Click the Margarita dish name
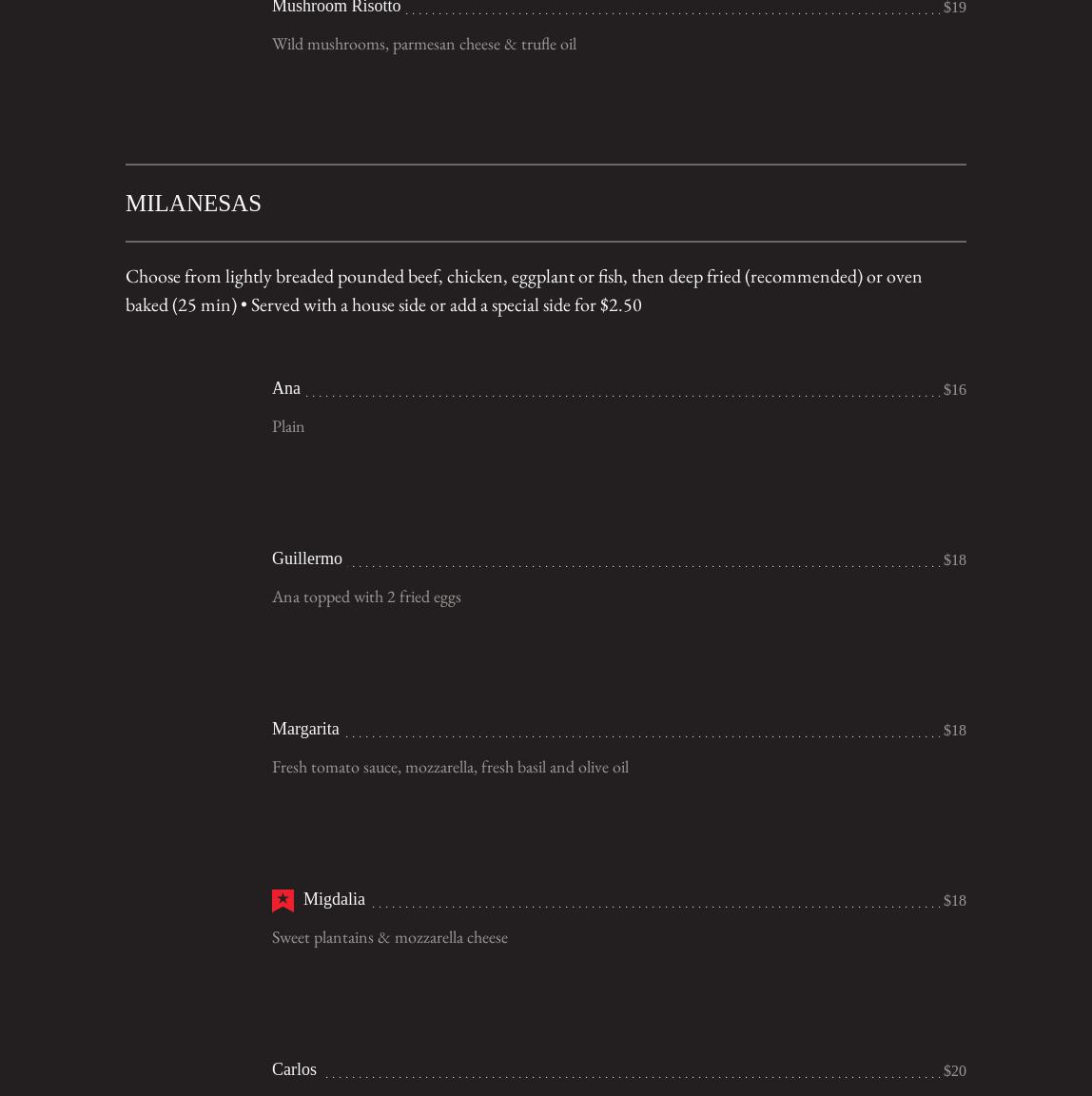This screenshot has width=1092, height=1096. (305, 729)
